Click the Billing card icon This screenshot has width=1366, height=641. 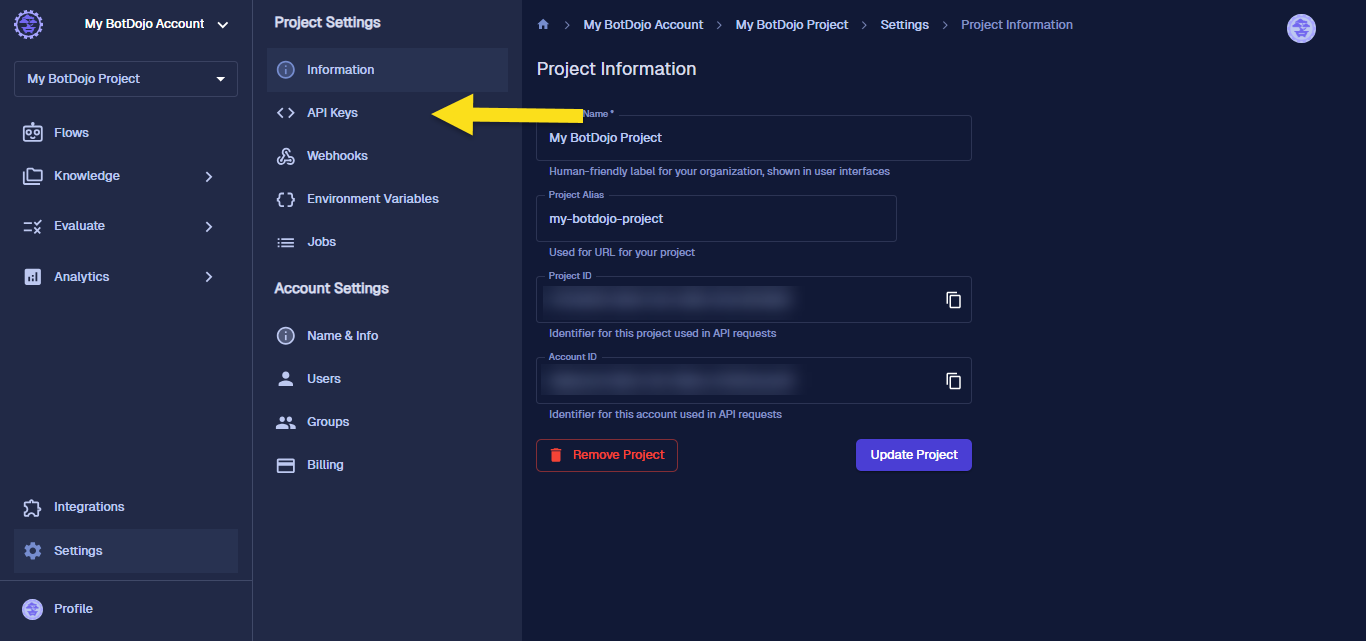[x=286, y=465]
